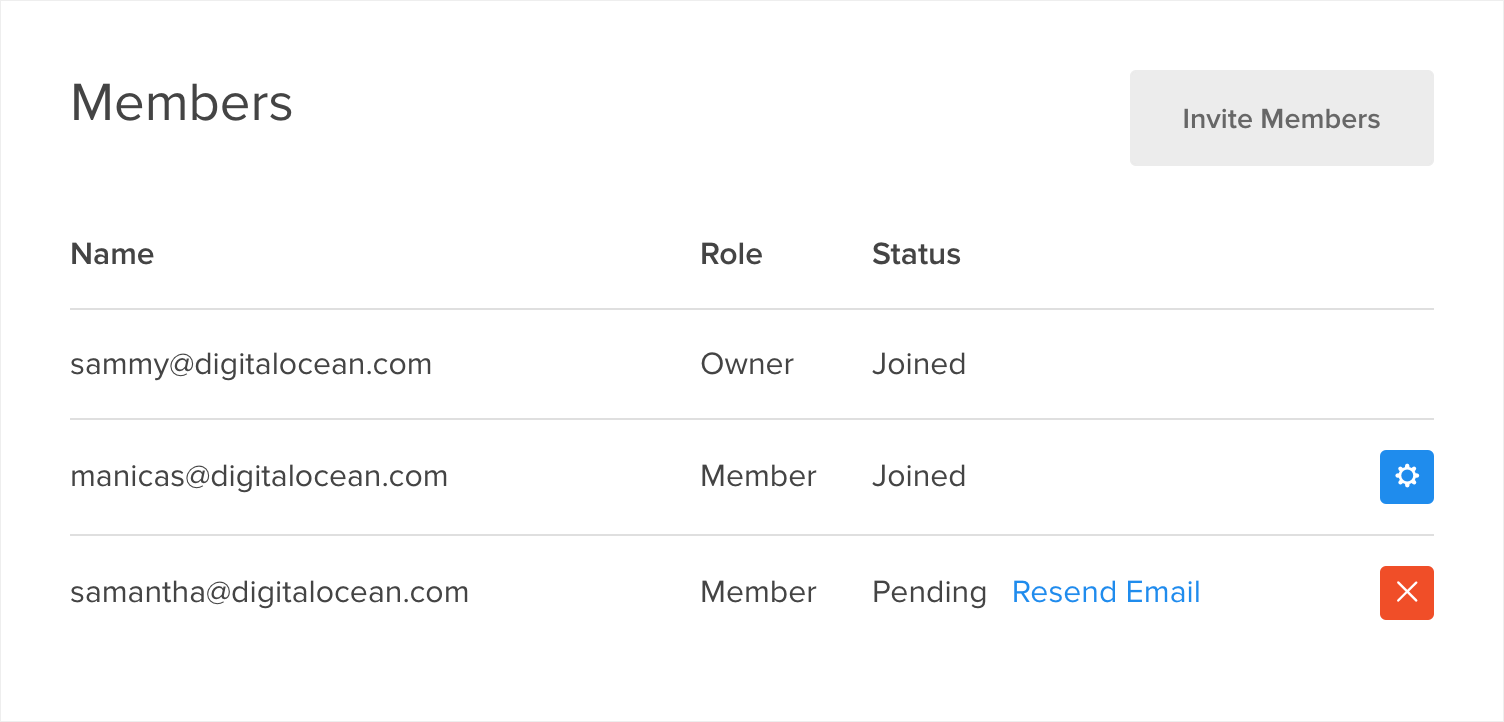Image resolution: width=1504 pixels, height=722 pixels.
Task: Click manicas@digitalocean.com member email
Action: click(259, 476)
